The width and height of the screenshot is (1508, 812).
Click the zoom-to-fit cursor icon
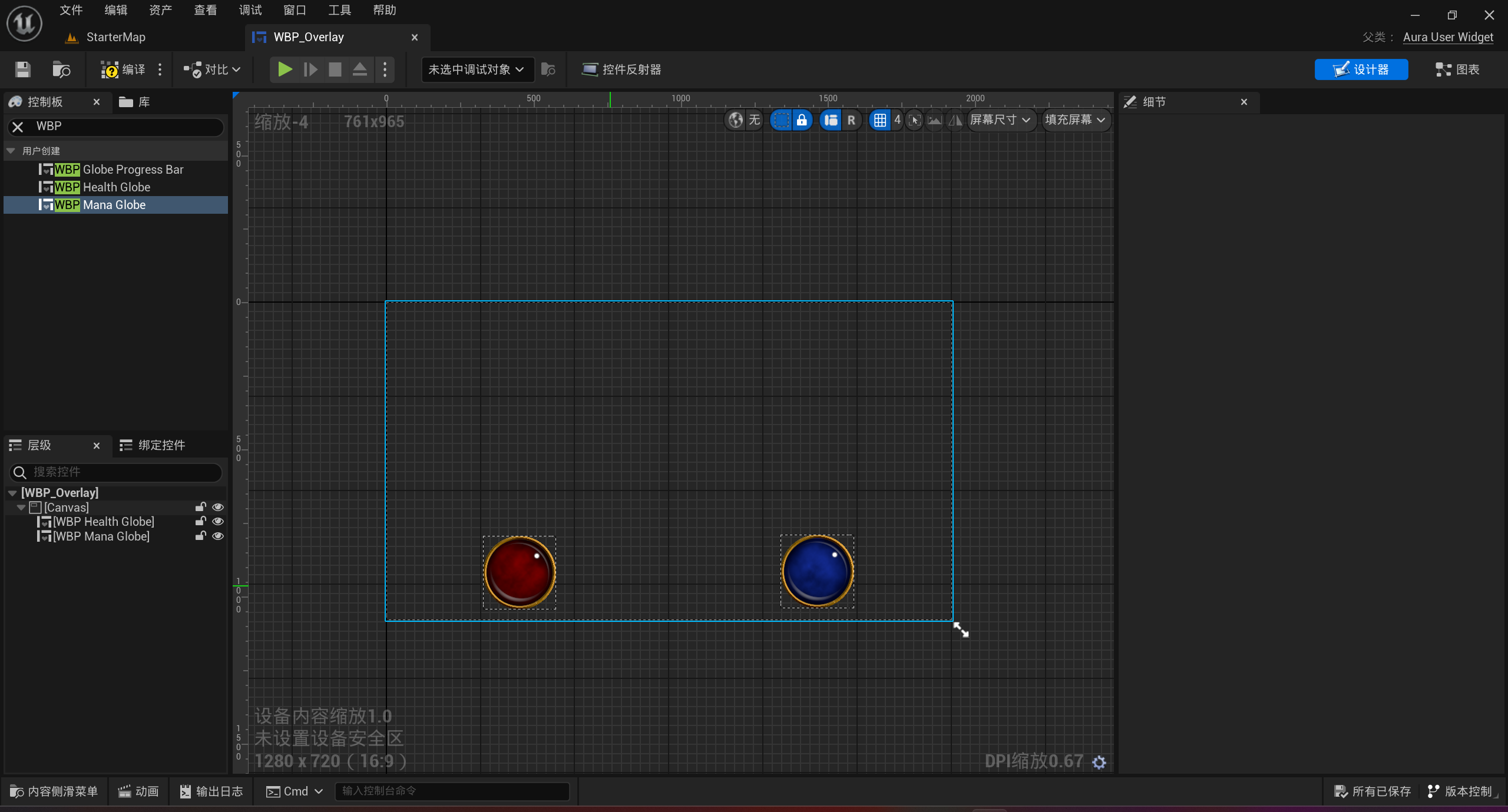(x=914, y=120)
